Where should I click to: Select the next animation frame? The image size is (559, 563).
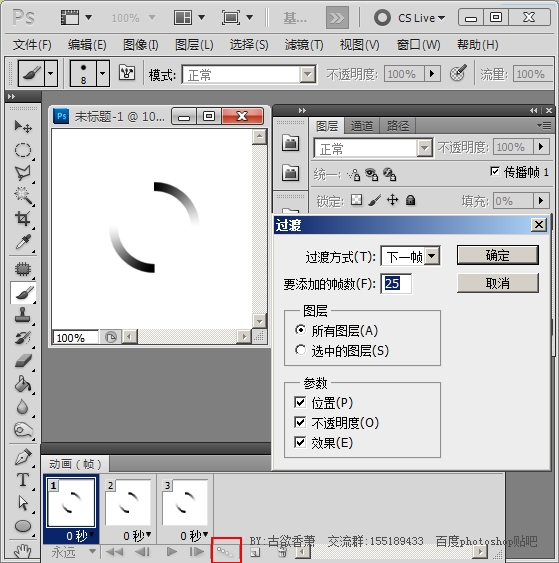(x=196, y=552)
